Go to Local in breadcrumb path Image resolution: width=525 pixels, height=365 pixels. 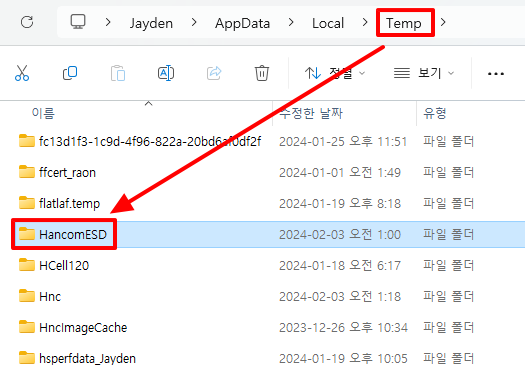click(328, 23)
